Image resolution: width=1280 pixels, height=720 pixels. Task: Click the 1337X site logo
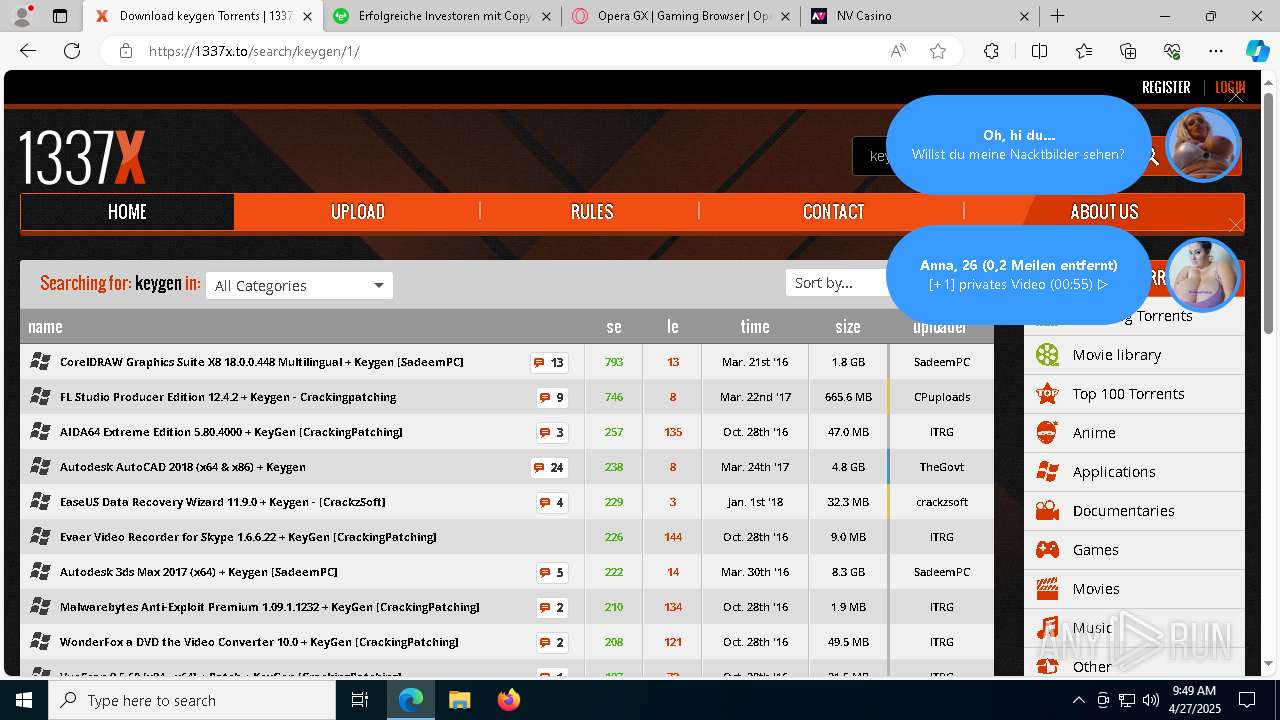[x=83, y=157]
